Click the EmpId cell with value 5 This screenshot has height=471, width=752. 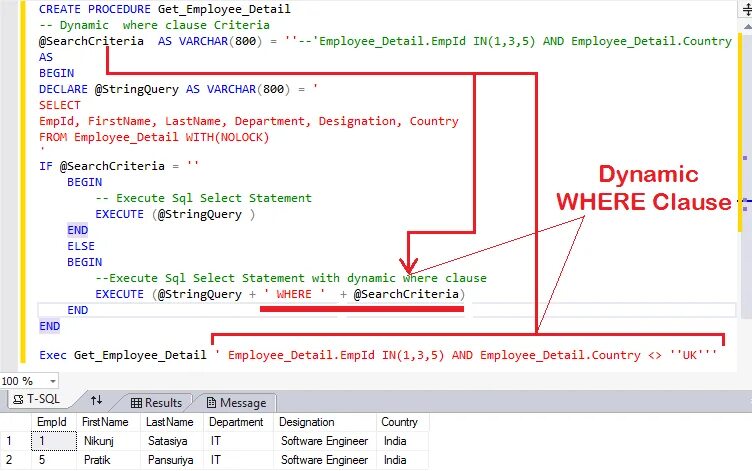[x=53, y=460]
